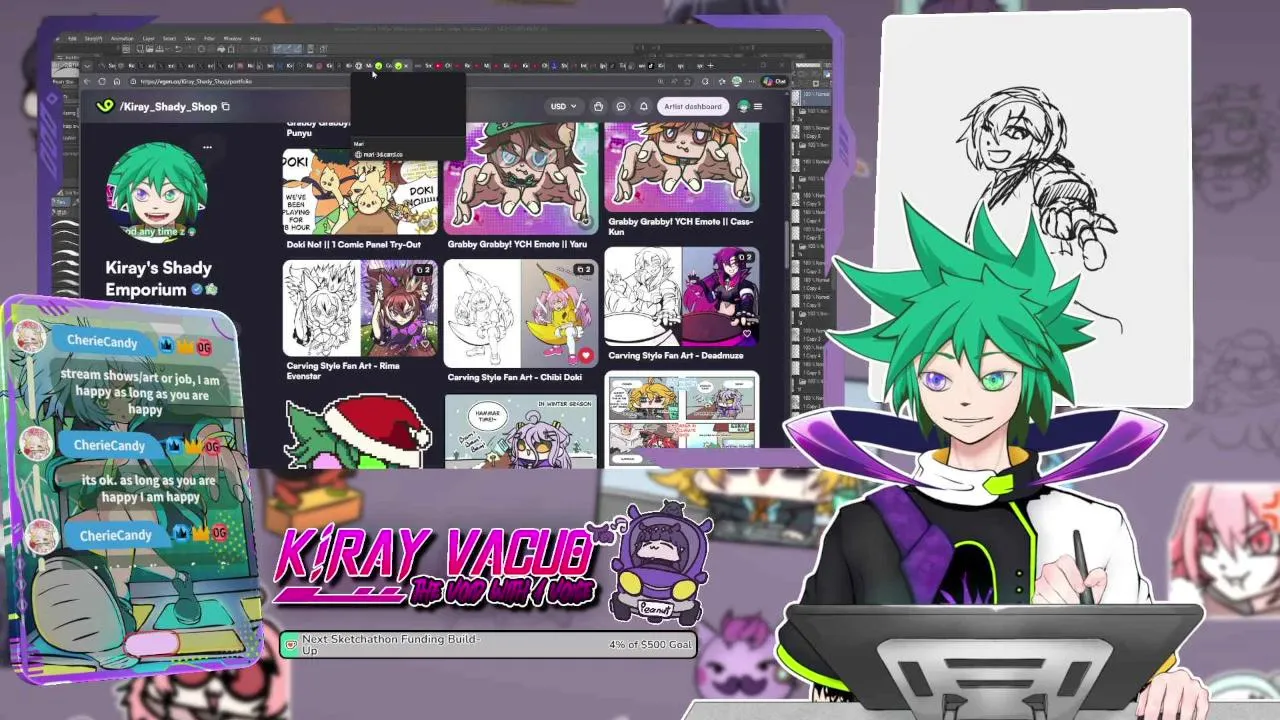Image resolution: width=1280 pixels, height=720 pixels.
Task: Open Clip Studio Filter menu
Action: [210, 38]
